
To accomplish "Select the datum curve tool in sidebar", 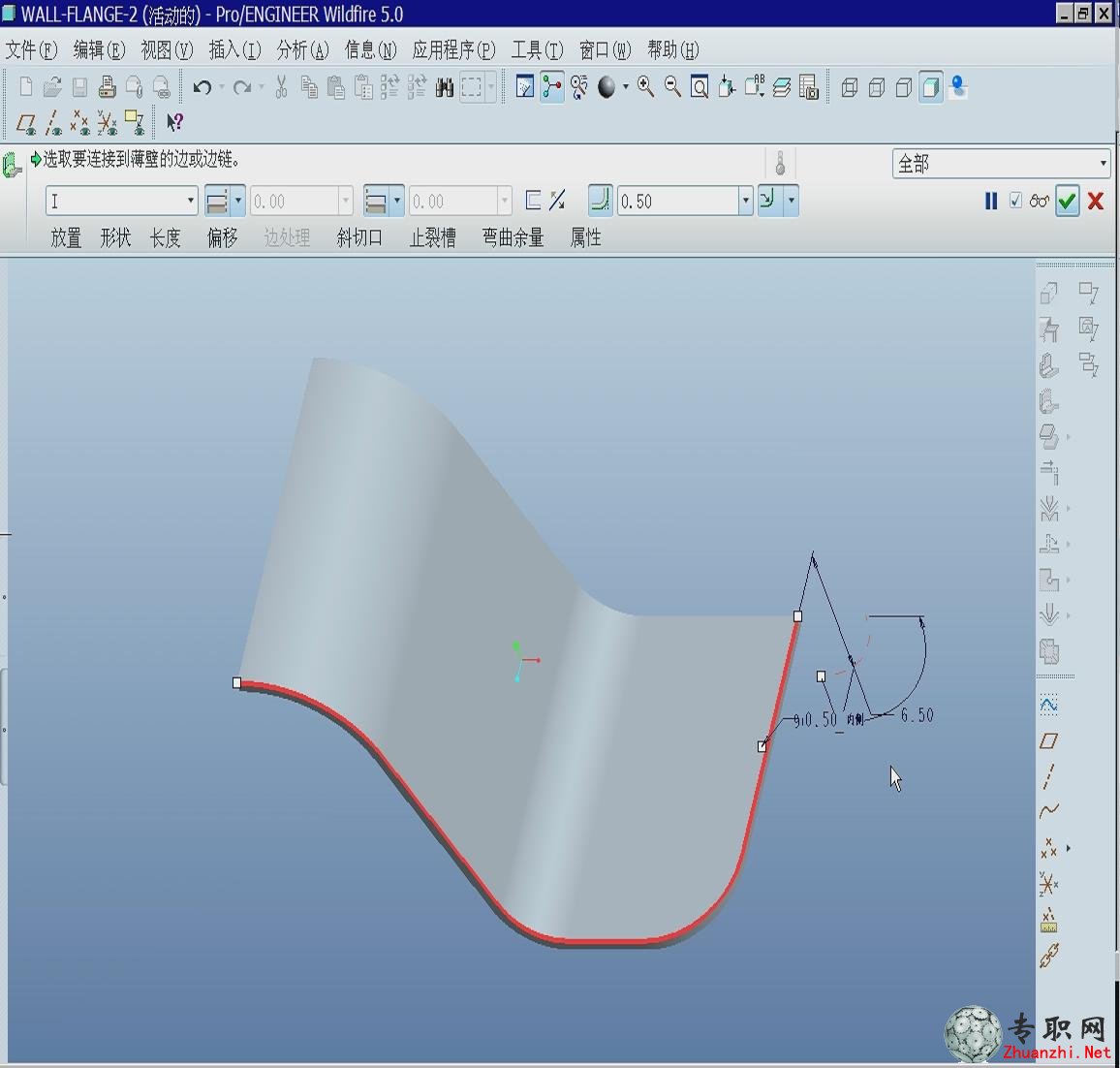I will coord(1048,811).
